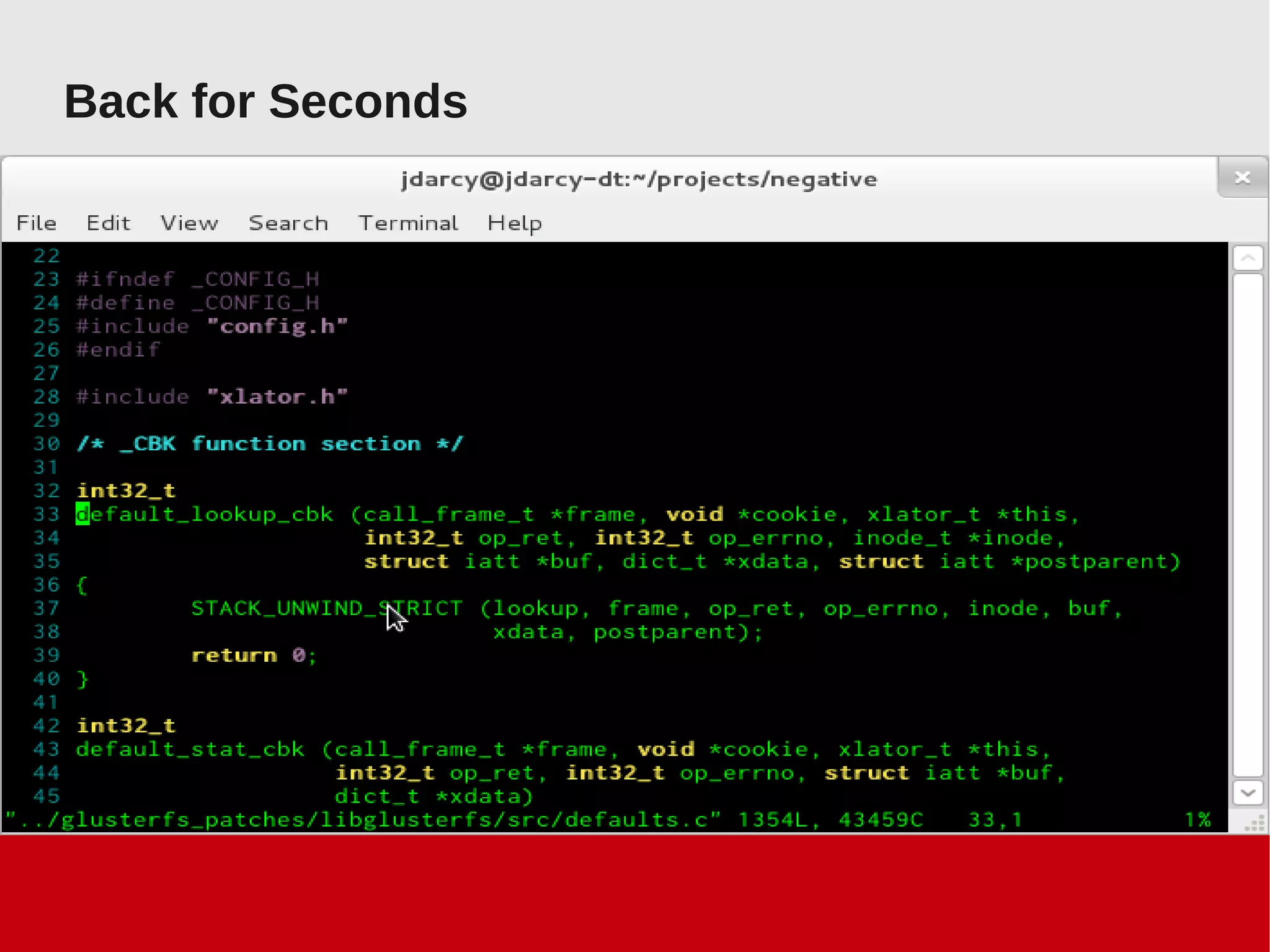Click the defaults.c file path status line
1270x952 pixels.
[363, 821]
